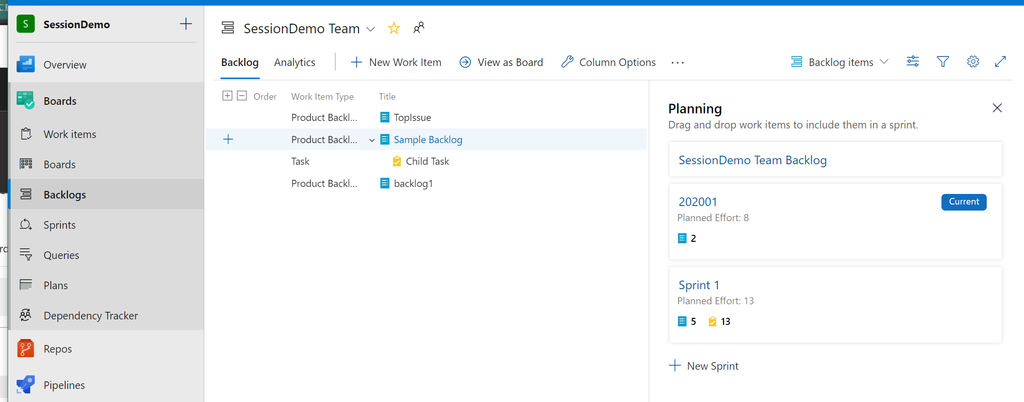
Task: Click the Current badge on 202001
Action: tap(964, 202)
